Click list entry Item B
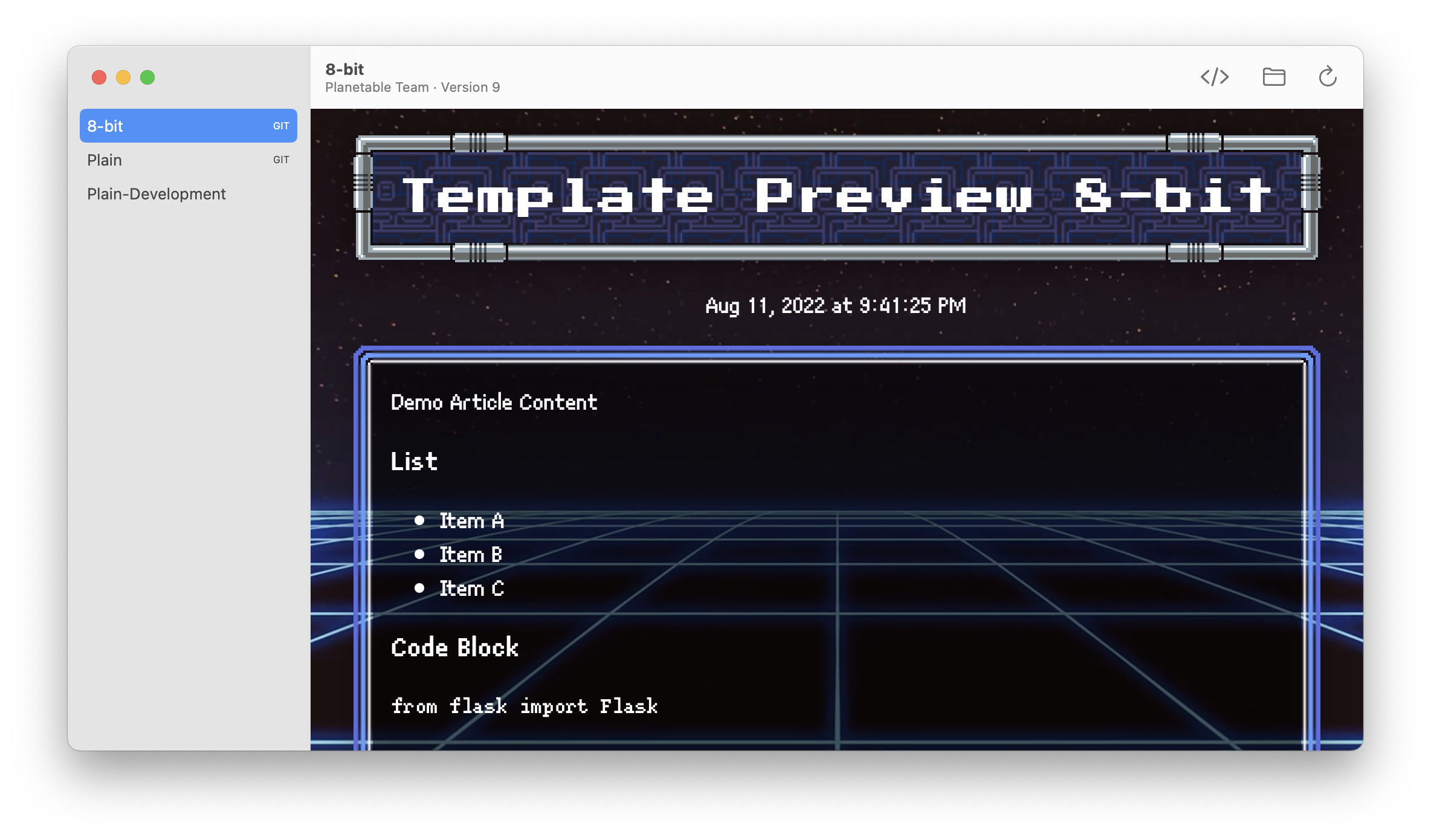 point(471,555)
